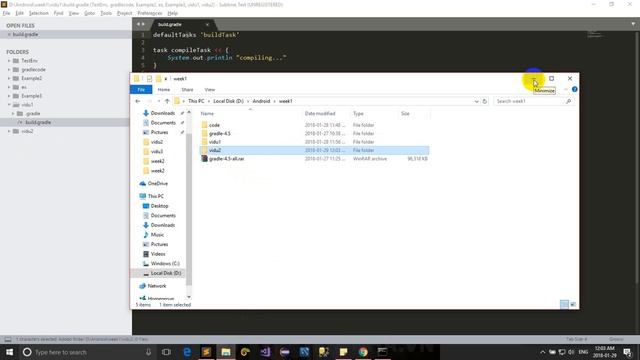Click New folder quick access toolbar icon
The width and height of the screenshot is (640, 360).
[158, 79]
